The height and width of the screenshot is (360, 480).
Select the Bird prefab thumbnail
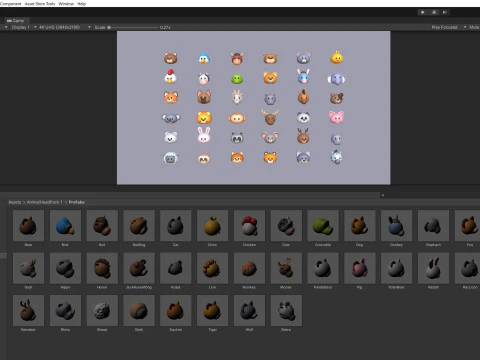tap(65, 226)
